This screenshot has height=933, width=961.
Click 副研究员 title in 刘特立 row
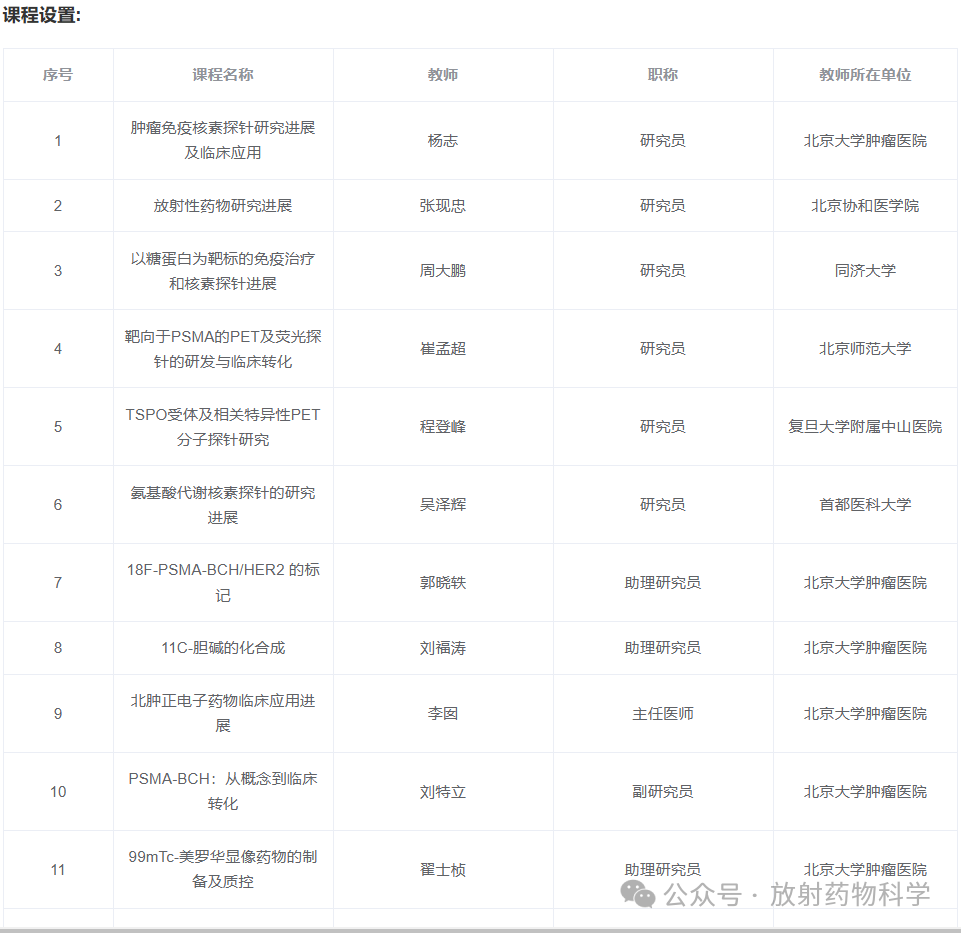click(x=663, y=791)
